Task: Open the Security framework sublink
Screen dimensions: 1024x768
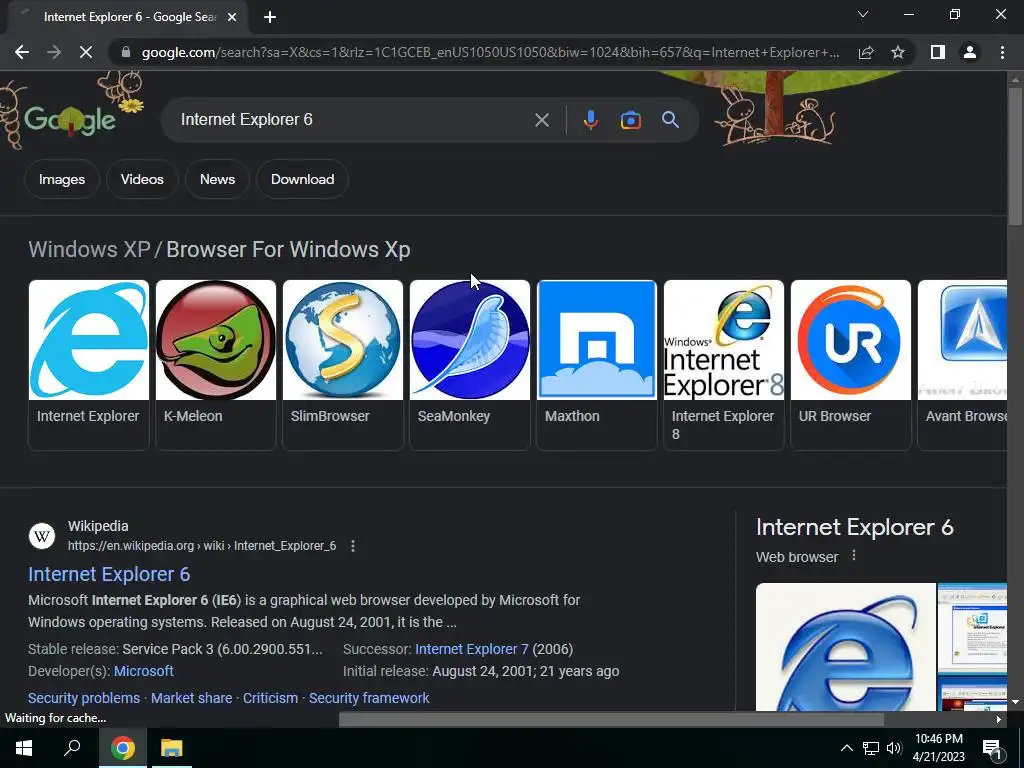Action: pyautogui.click(x=369, y=698)
